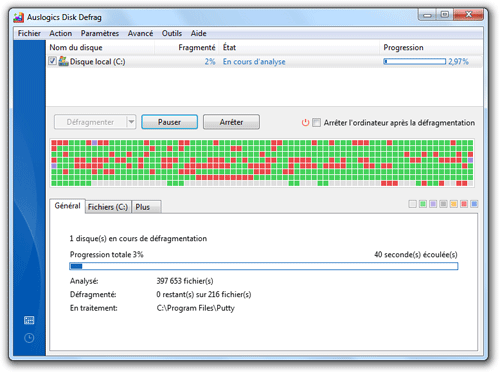Screen dimensions: 500x373
Task: Click the Nom du disque column header
Action: coord(100,48)
